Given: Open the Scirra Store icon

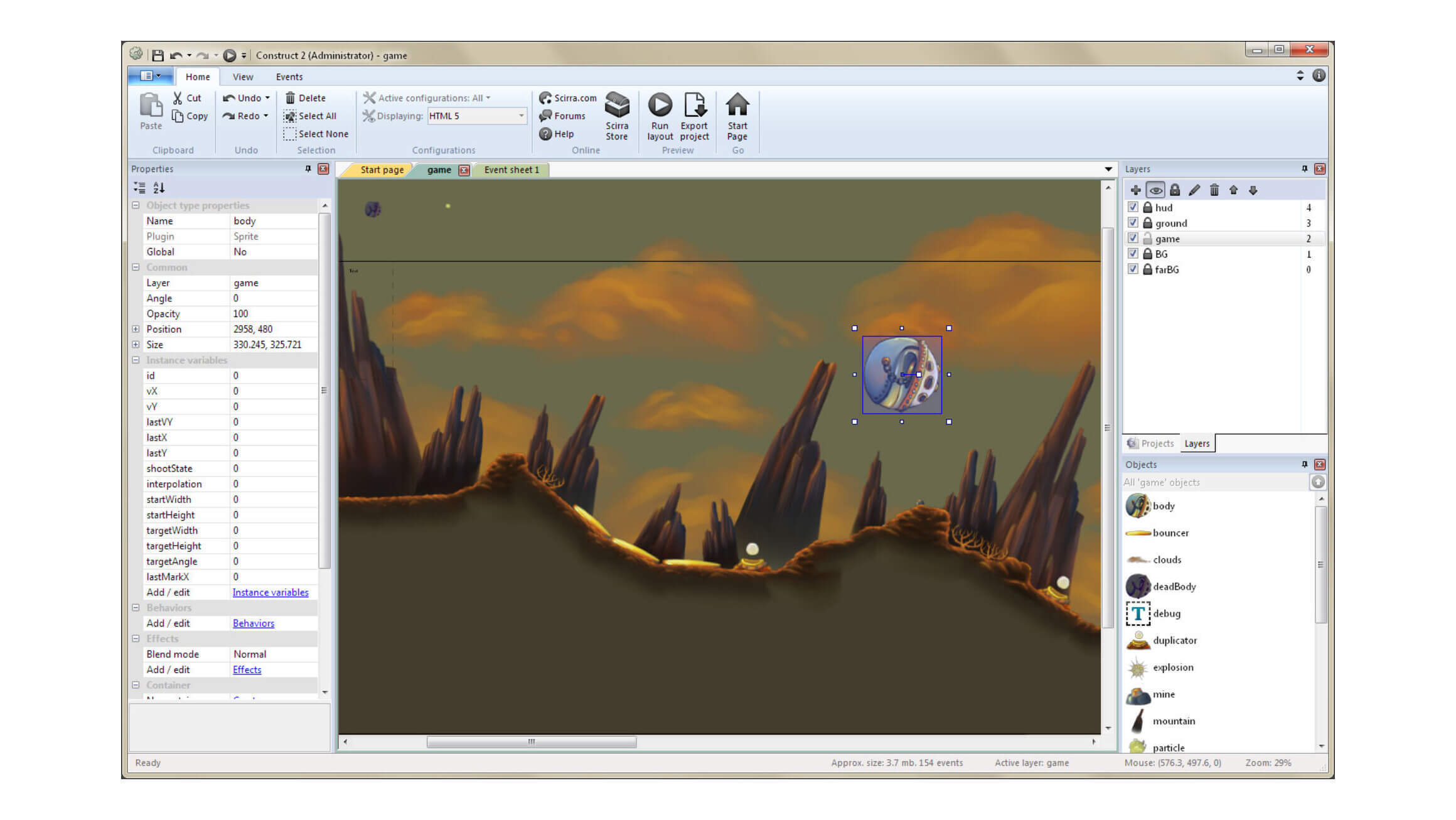Looking at the screenshot, I should pyautogui.click(x=616, y=105).
